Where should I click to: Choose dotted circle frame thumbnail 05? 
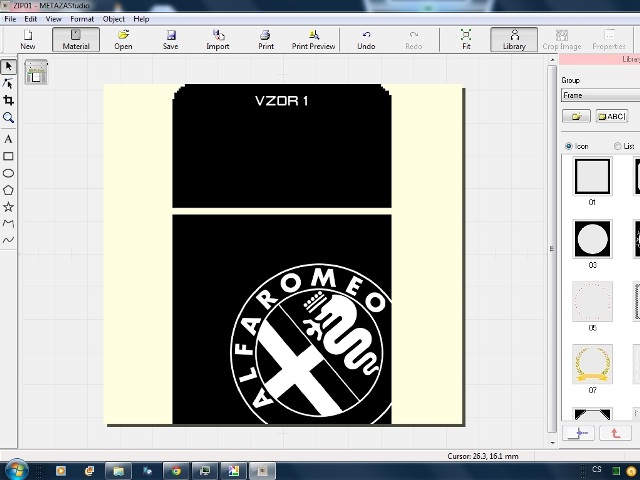[x=592, y=301]
